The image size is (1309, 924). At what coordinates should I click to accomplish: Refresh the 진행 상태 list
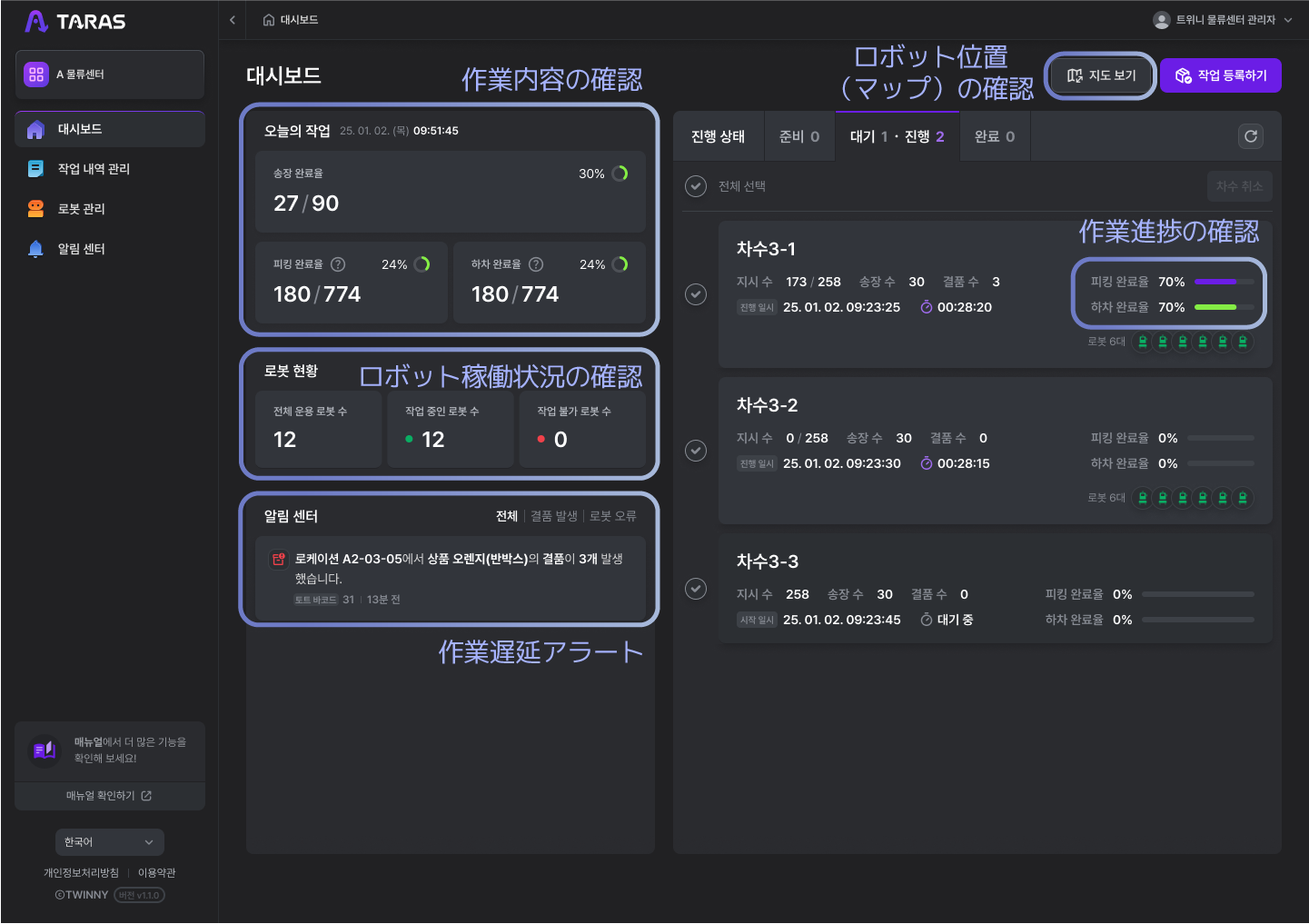pyautogui.click(x=1251, y=136)
